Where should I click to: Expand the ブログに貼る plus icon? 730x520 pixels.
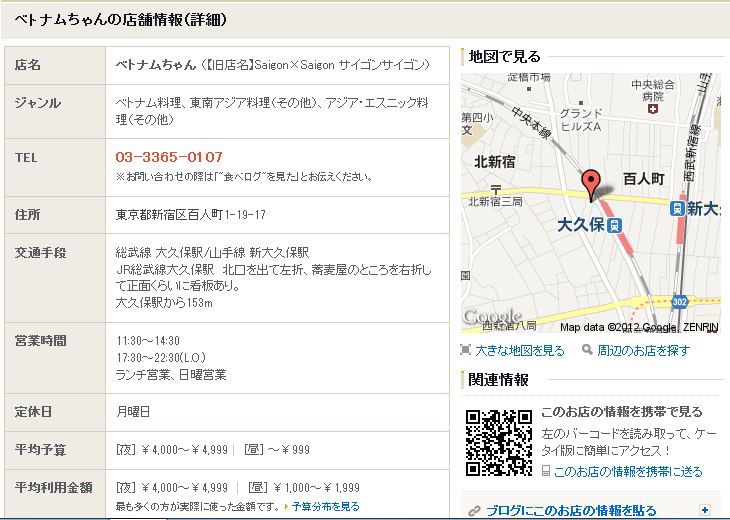[x=705, y=509]
